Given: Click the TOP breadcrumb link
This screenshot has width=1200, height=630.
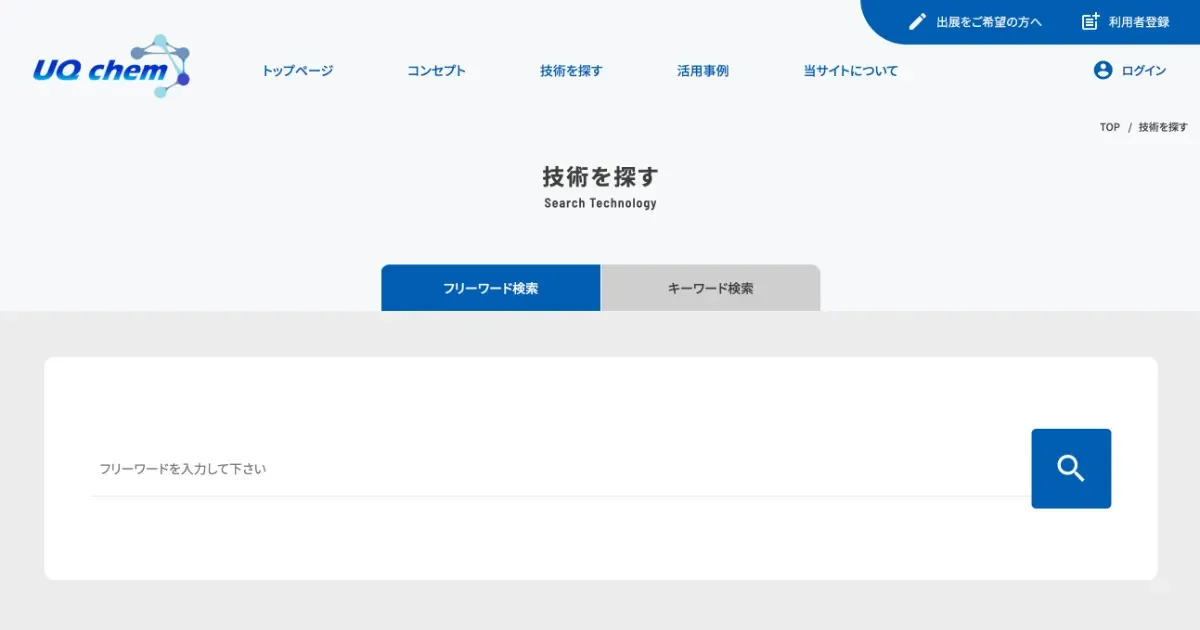Looking at the screenshot, I should pyautogui.click(x=1110, y=127).
